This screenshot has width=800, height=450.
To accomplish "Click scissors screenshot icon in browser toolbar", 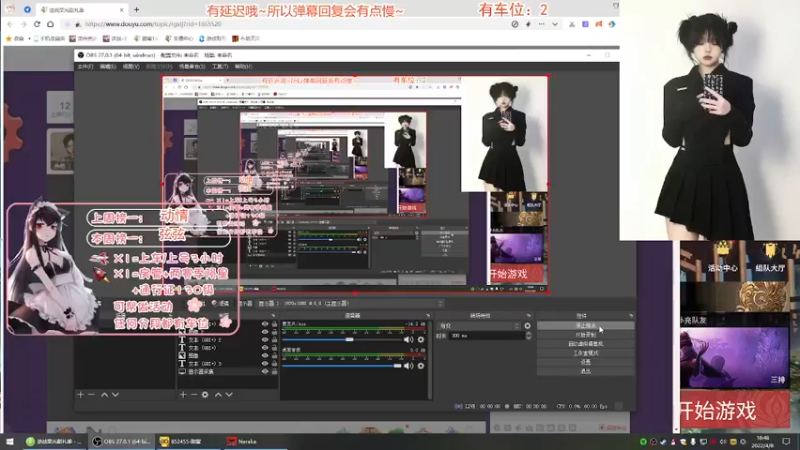I will (x=572, y=24).
